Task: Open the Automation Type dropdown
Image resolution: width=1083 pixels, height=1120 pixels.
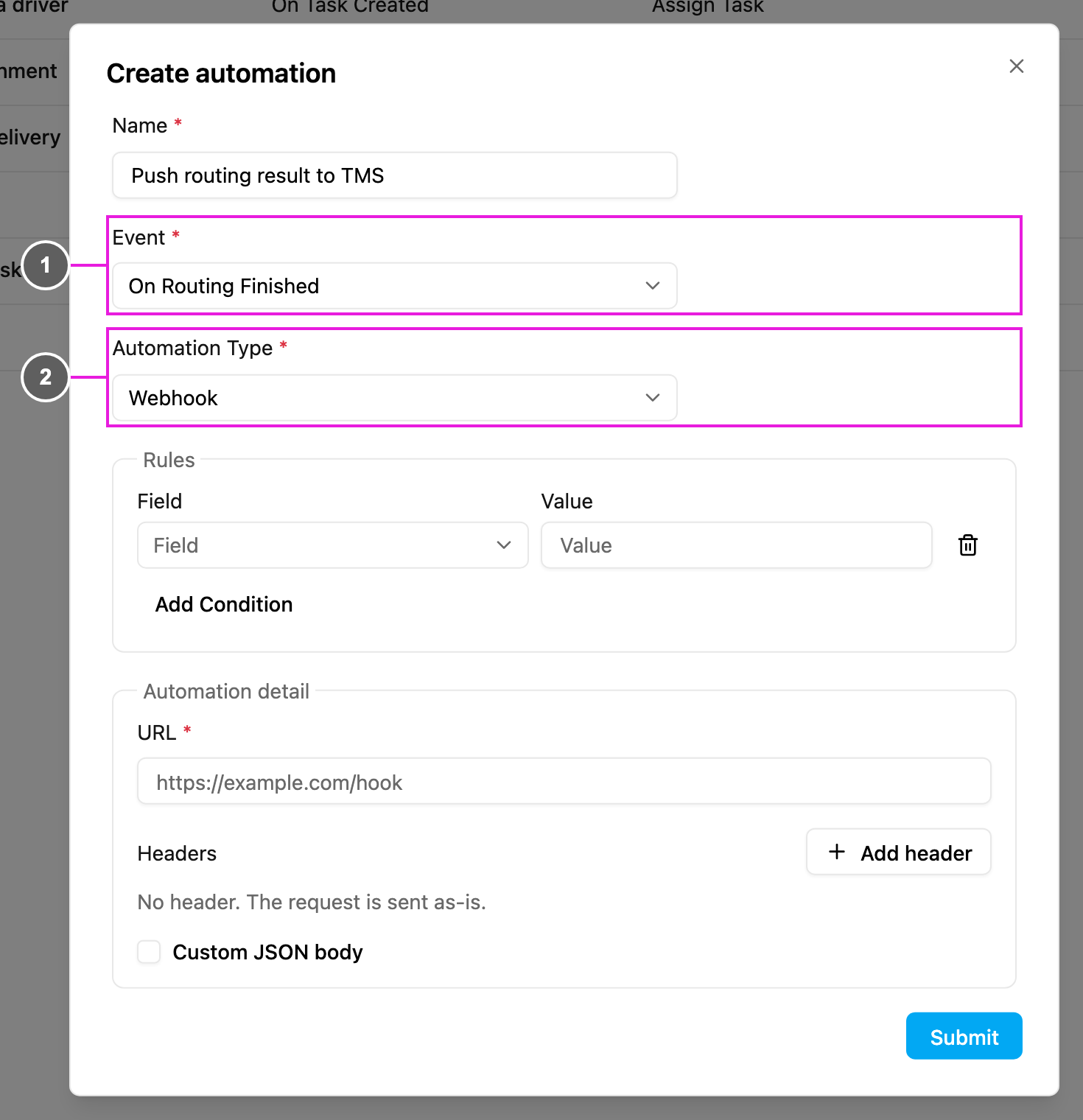Action: pyautogui.click(x=395, y=398)
